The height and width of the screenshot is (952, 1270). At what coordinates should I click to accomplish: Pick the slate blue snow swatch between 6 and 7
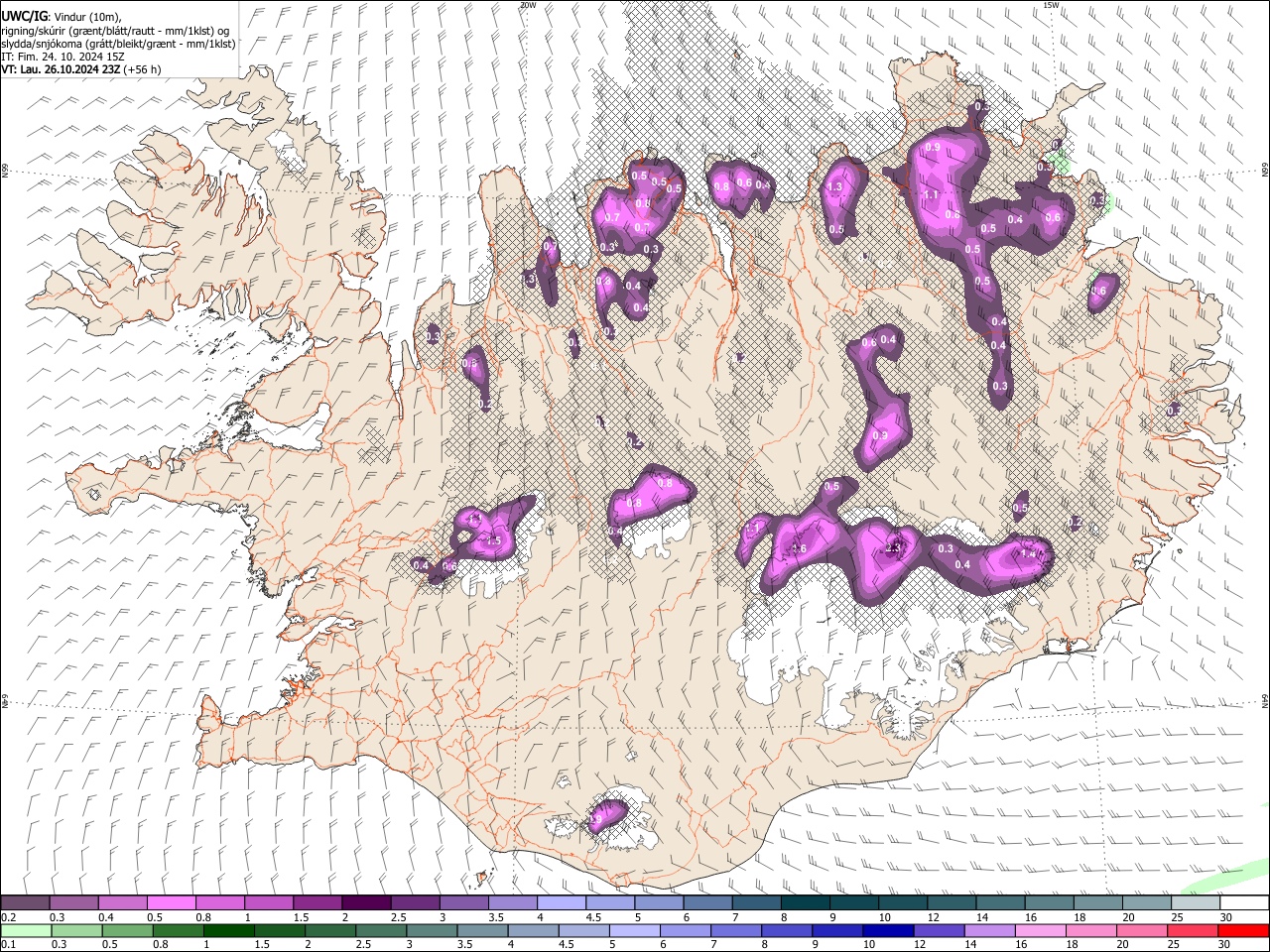(x=707, y=903)
